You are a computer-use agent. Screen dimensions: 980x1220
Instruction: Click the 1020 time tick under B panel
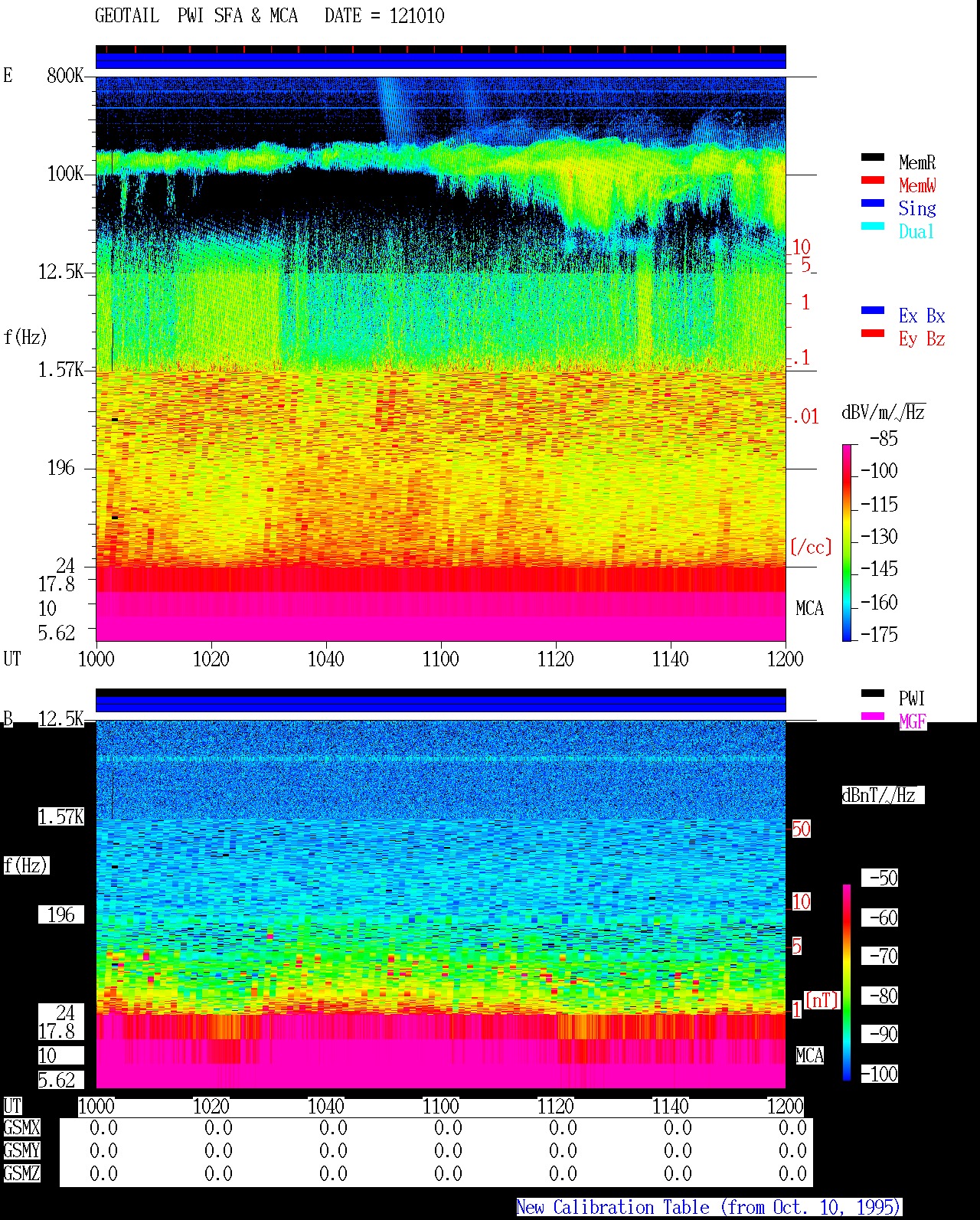(x=211, y=1106)
